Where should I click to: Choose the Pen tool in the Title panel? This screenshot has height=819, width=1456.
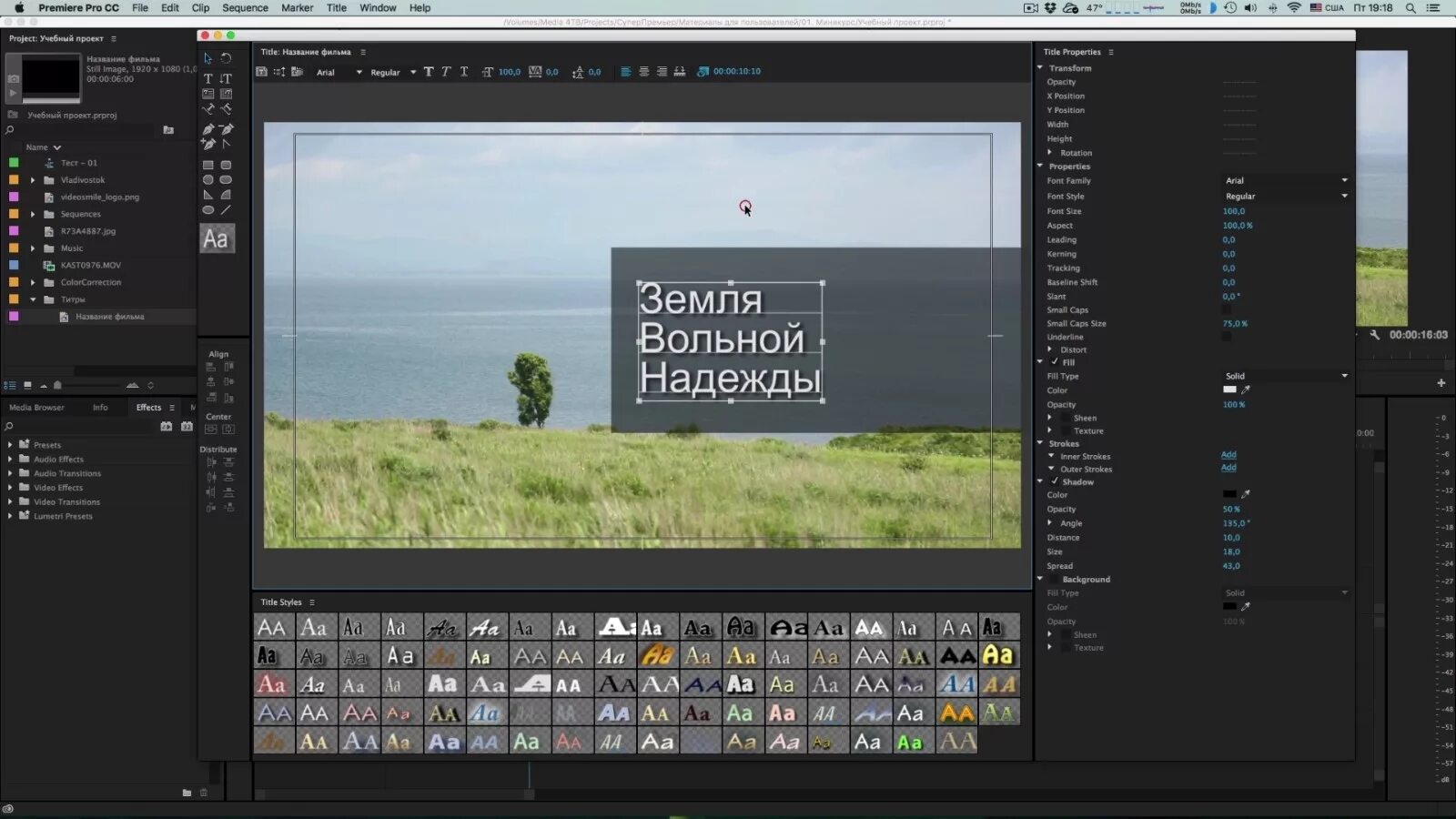click(x=208, y=128)
